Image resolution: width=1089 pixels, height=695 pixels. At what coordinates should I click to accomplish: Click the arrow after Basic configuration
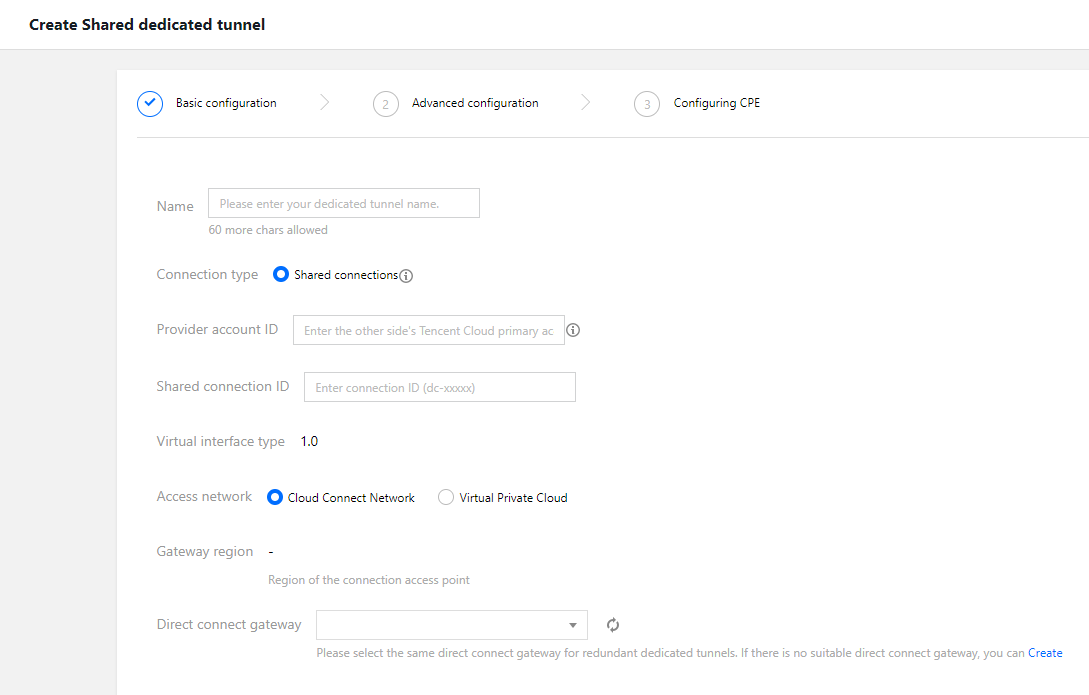click(x=324, y=103)
